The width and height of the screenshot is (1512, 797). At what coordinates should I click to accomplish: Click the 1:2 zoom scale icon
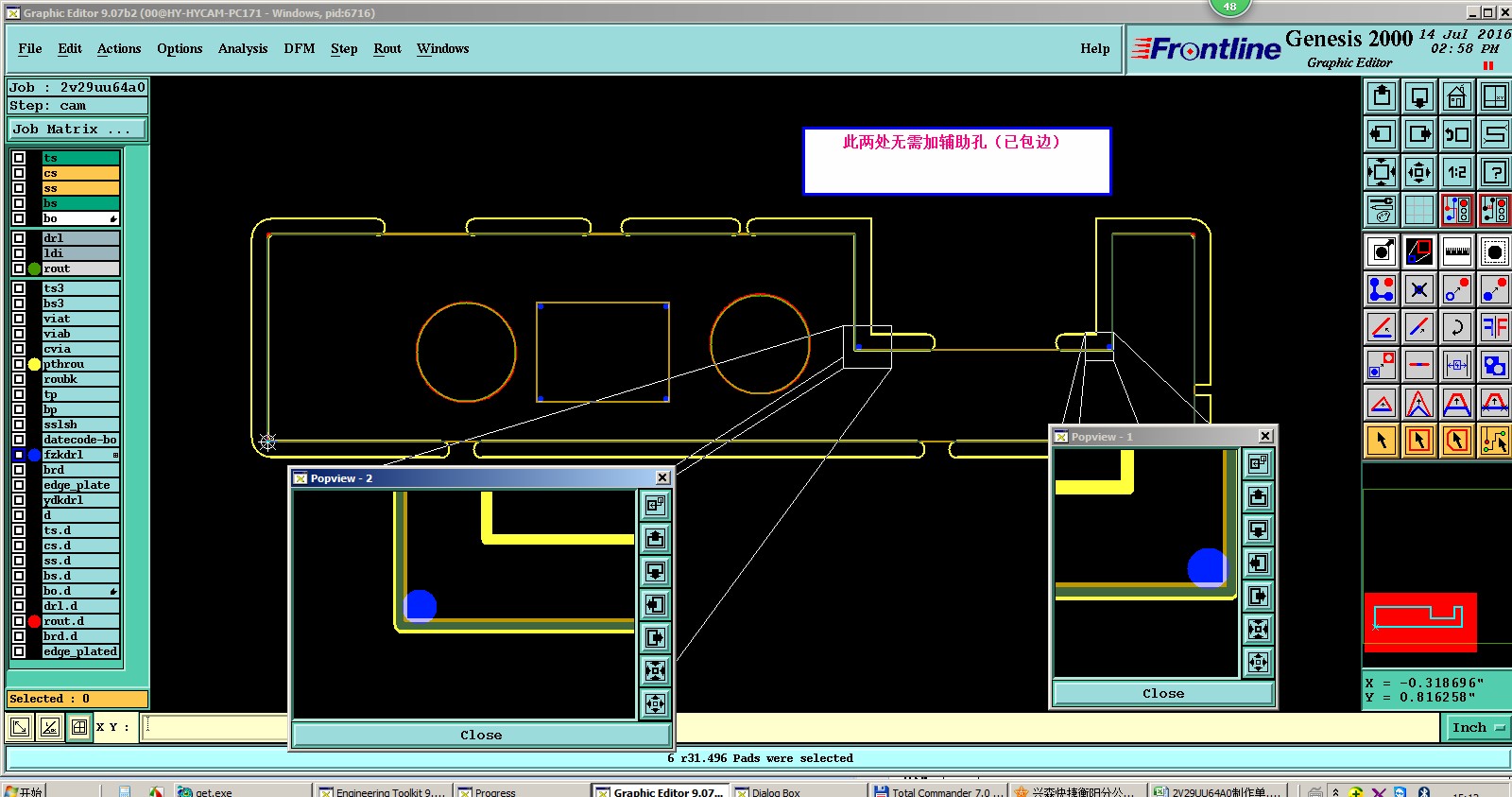pos(1457,172)
